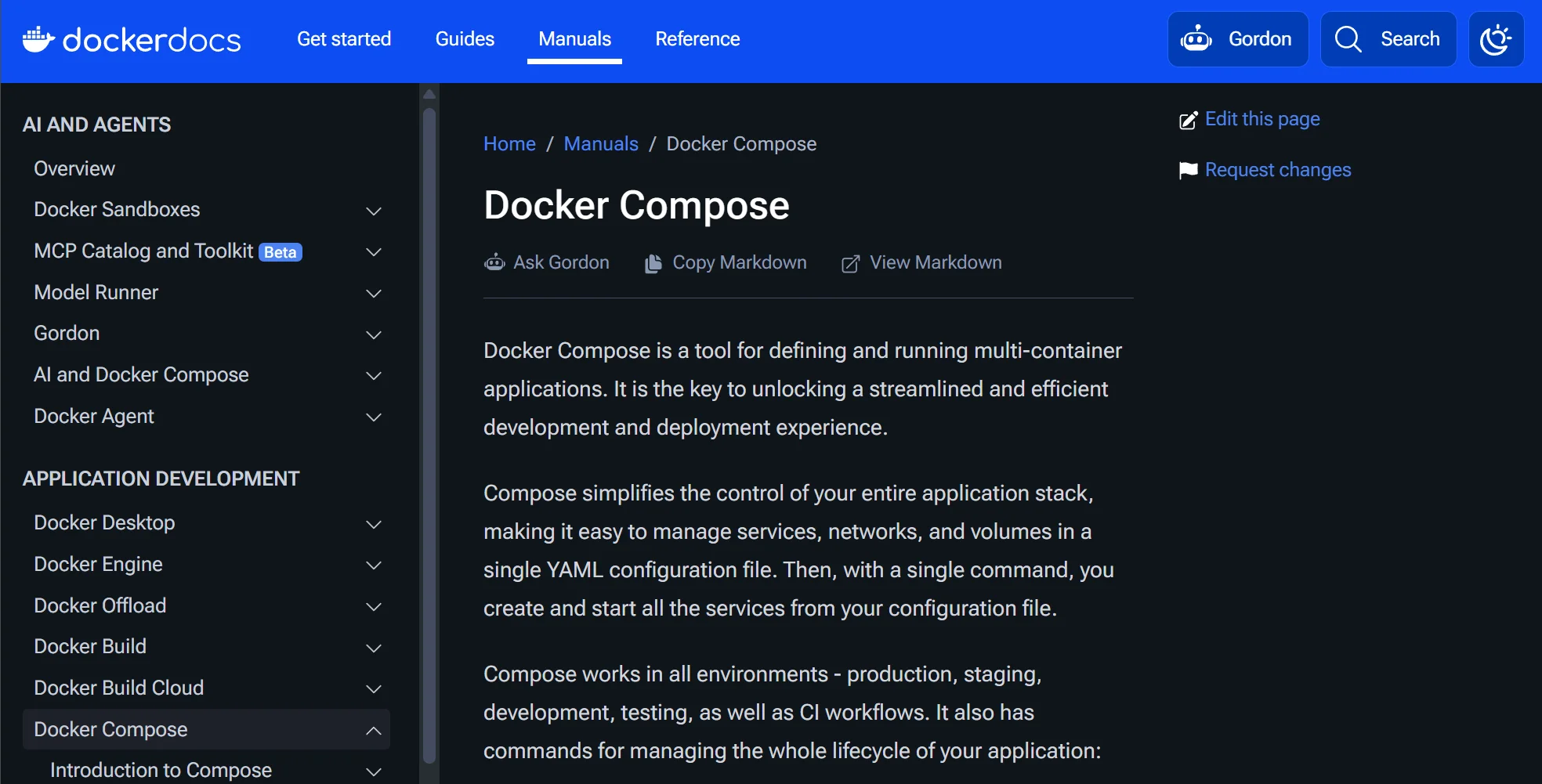Expand the Model Runner chevron

pos(374,294)
